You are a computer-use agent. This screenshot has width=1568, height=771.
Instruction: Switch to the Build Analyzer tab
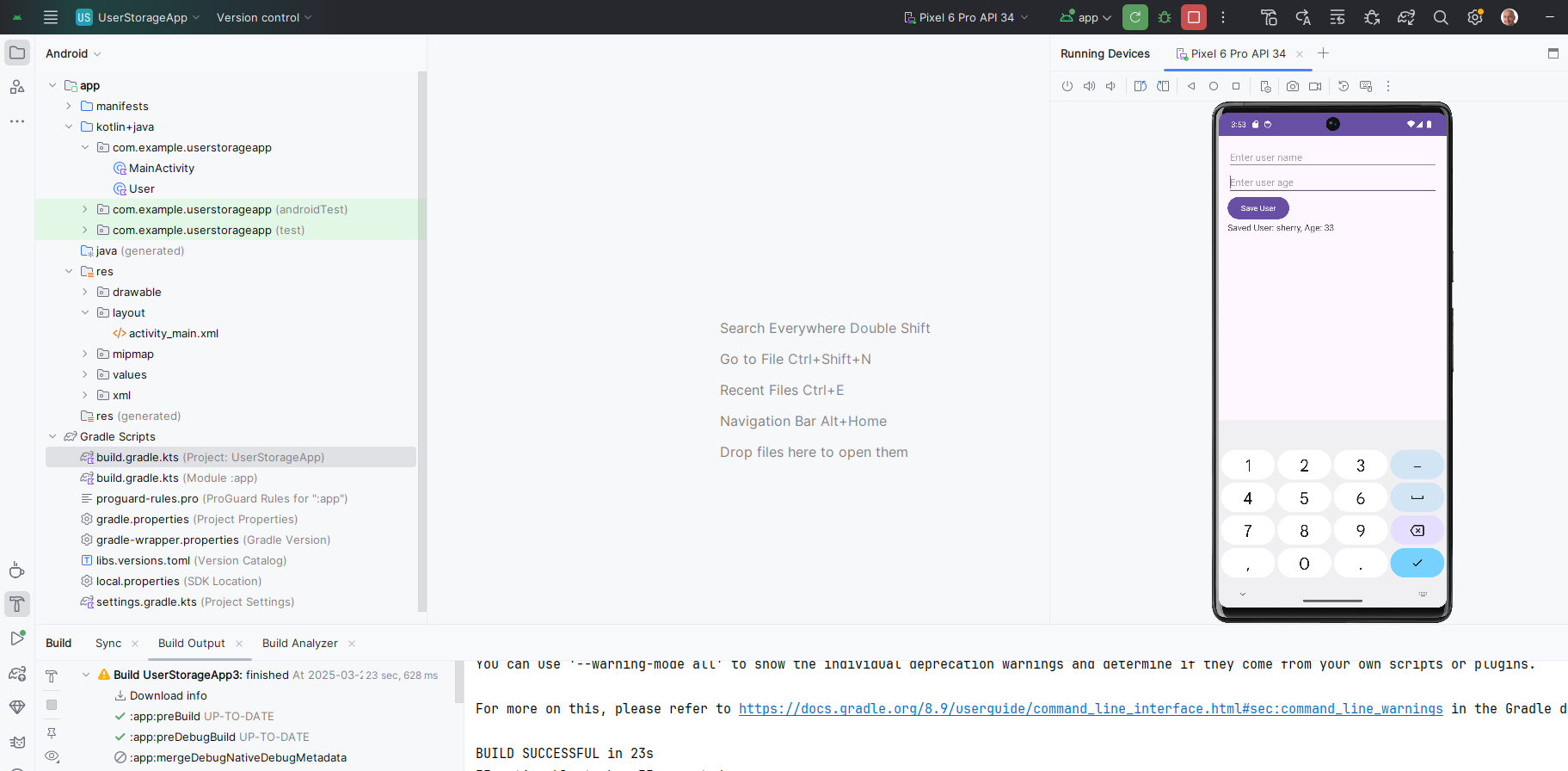coord(300,643)
